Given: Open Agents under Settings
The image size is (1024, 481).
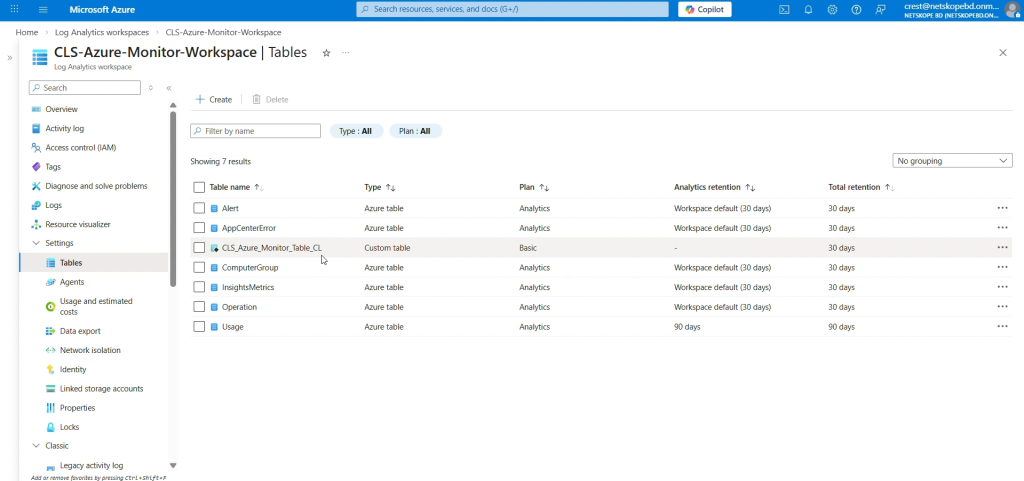Looking at the screenshot, I should click(72, 282).
